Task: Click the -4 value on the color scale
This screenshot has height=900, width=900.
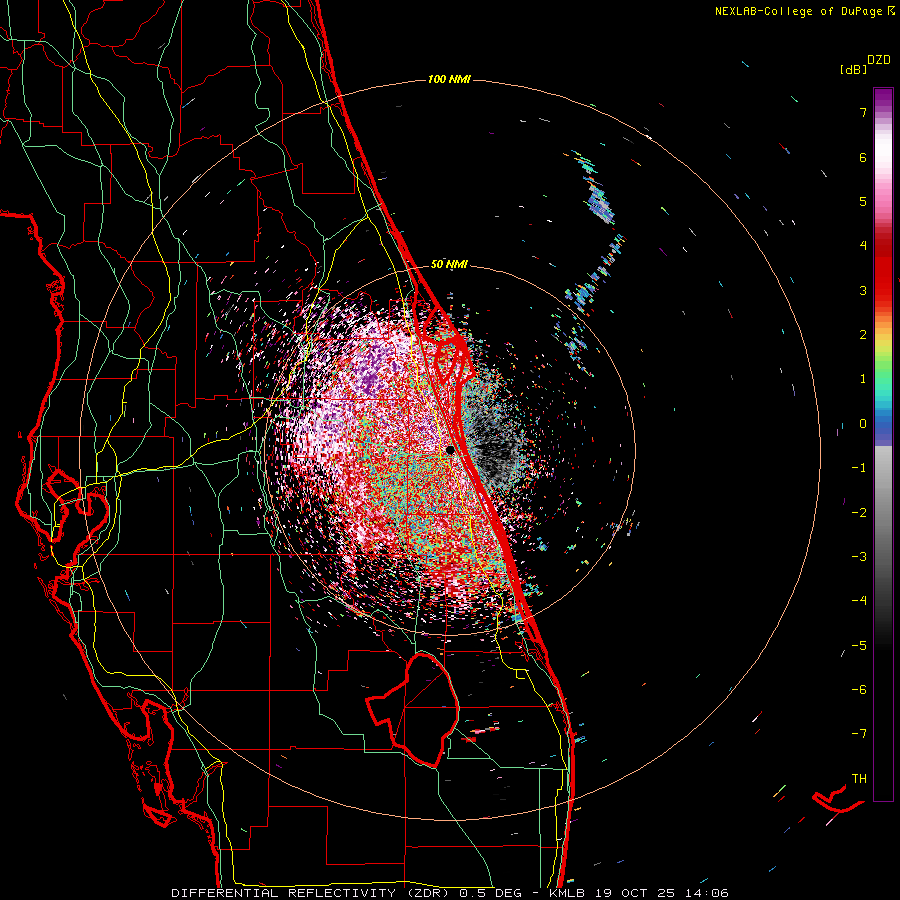Action: click(859, 600)
